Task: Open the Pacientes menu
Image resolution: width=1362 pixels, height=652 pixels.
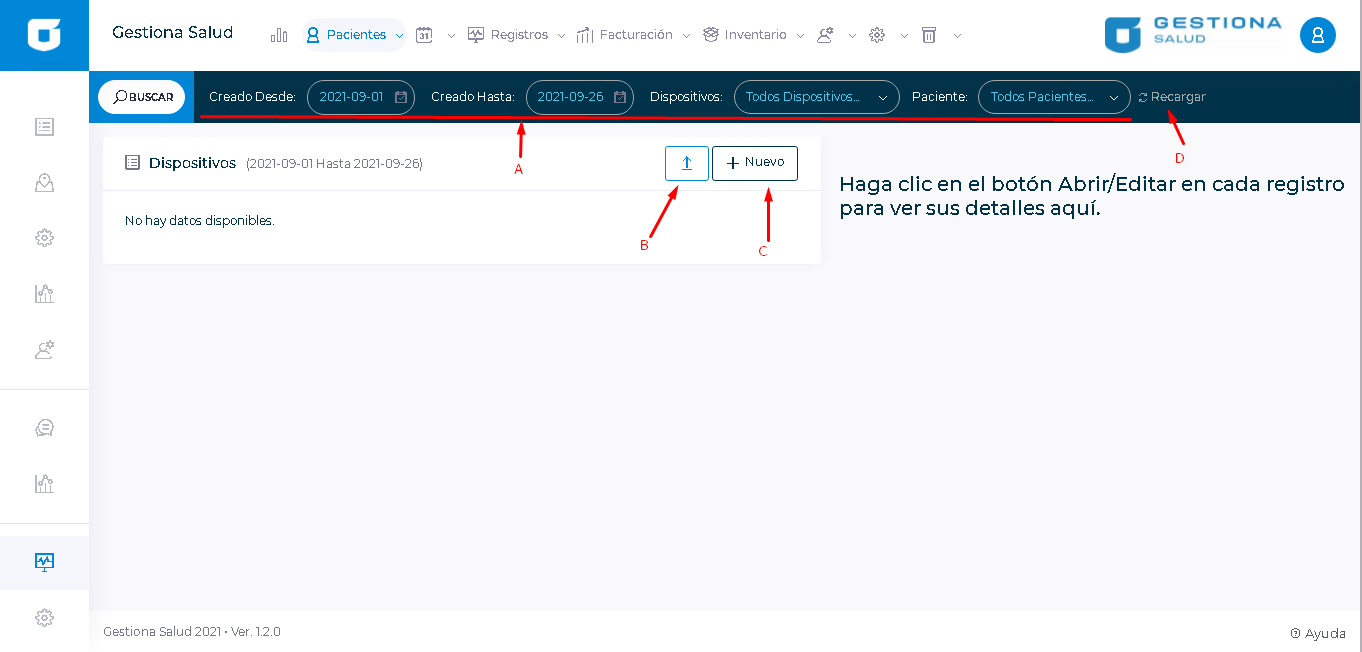Action: pos(355,35)
